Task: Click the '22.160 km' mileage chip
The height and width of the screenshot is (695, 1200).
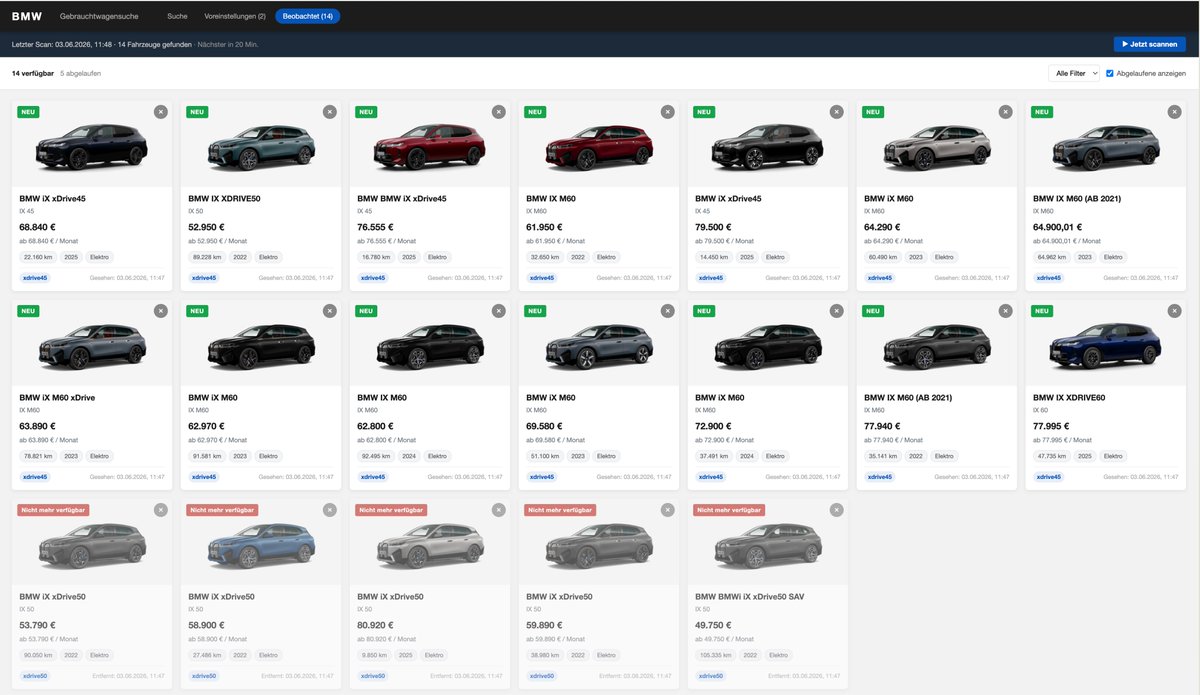Action: [36, 257]
